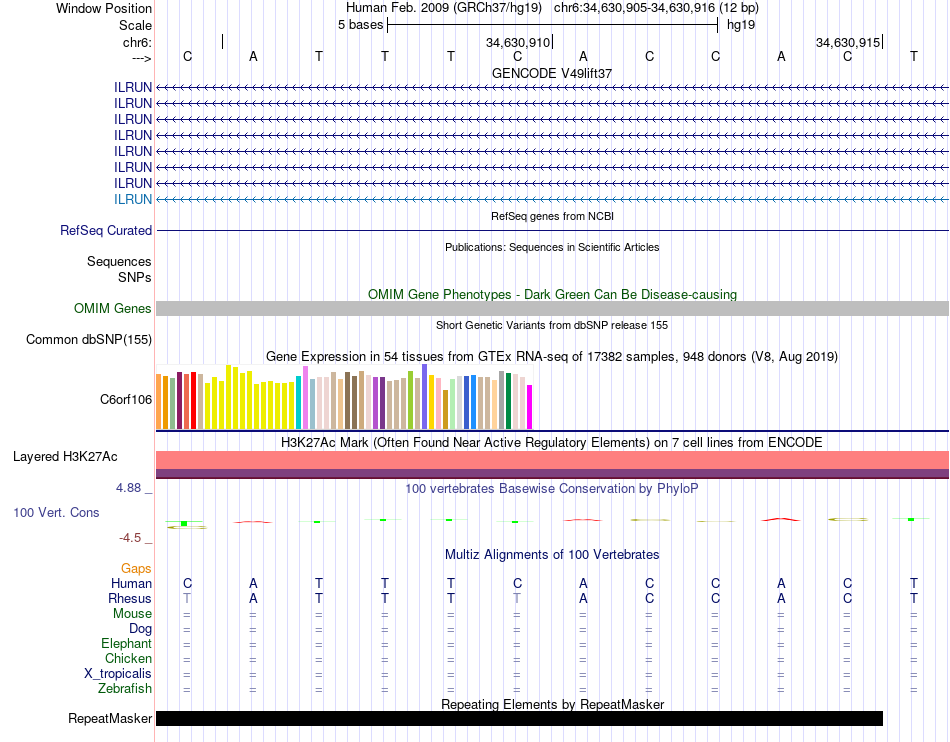The height and width of the screenshot is (742, 950).
Task: Select the Human alignment row label
Action: pyautogui.click(x=131, y=583)
